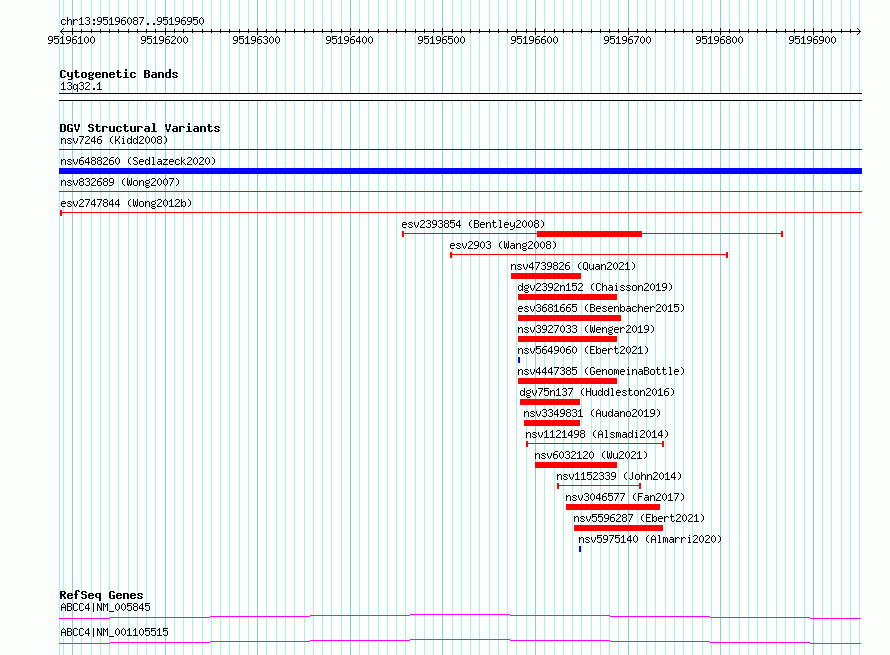
Task: Click the 95196900 ruler tick label
Action: click(x=812, y=40)
